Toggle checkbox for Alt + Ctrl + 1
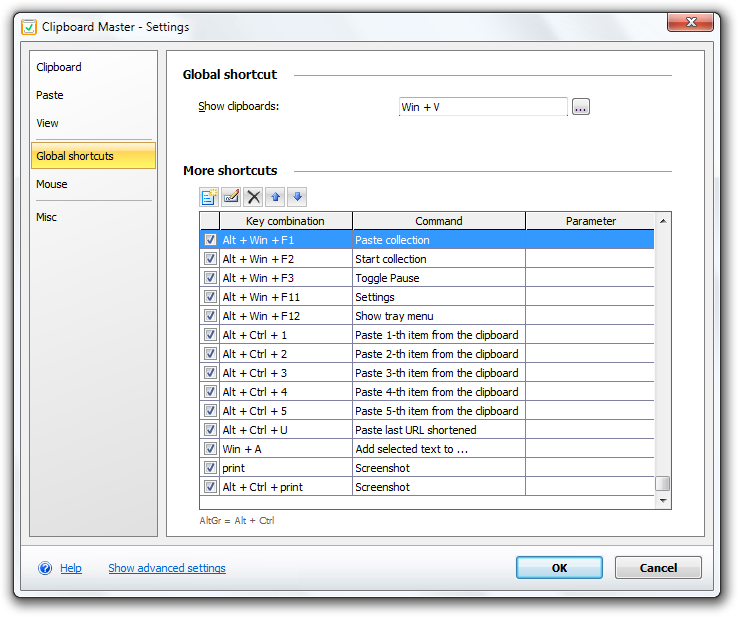 point(210,335)
